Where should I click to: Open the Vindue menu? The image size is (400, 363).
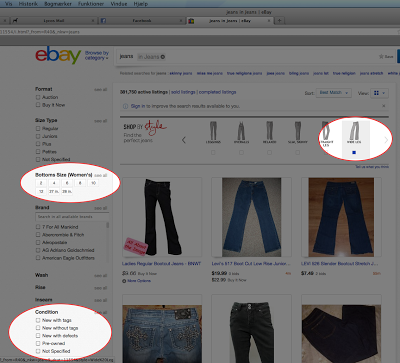pyautogui.click(x=119, y=4)
